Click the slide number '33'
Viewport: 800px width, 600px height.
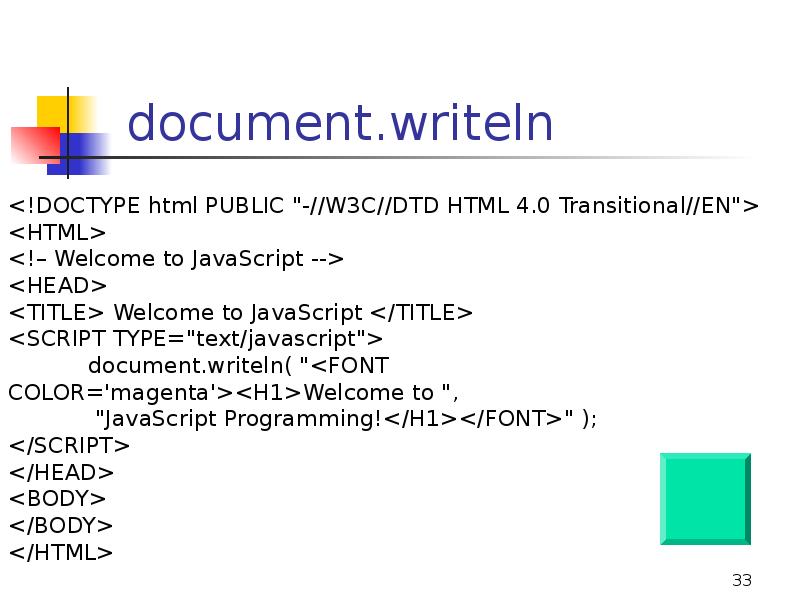coord(742,580)
